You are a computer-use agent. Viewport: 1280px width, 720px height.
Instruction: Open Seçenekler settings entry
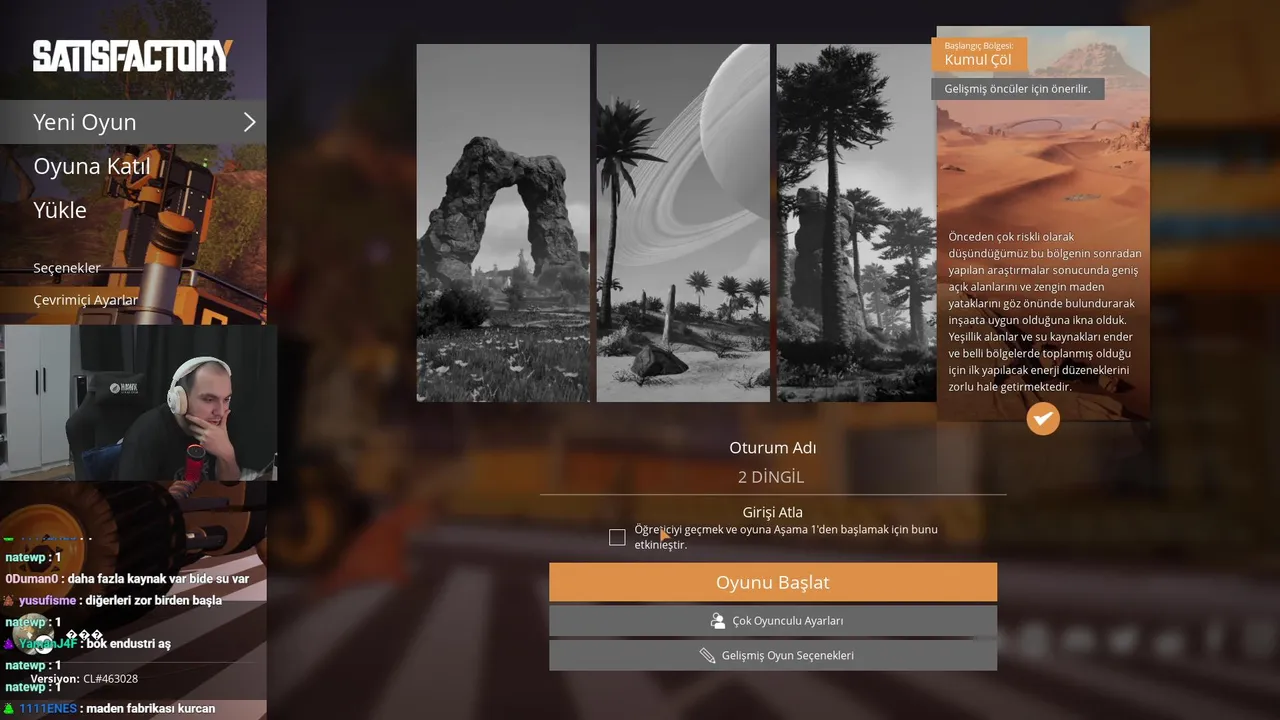click(67, 268)
